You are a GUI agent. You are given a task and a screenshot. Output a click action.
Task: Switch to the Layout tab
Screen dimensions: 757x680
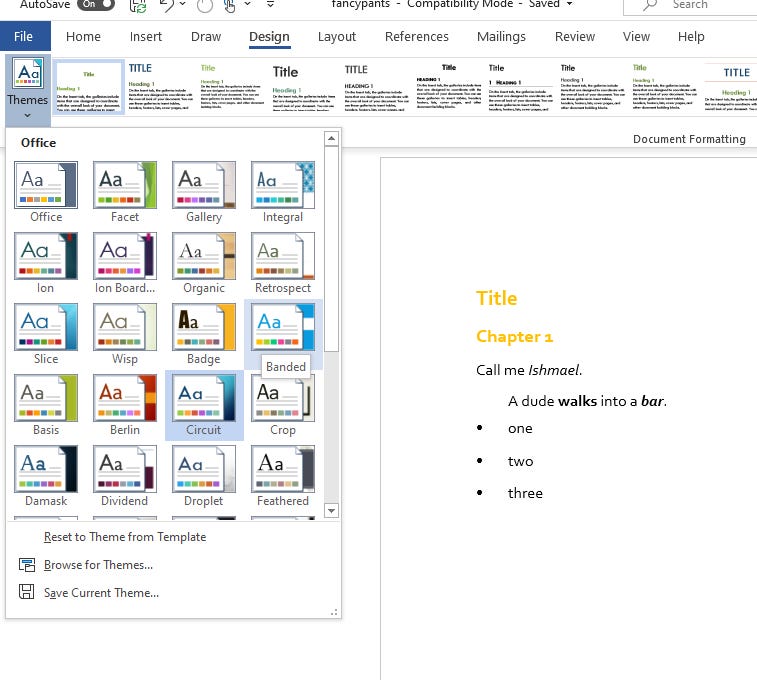click(x=336, y=37)
